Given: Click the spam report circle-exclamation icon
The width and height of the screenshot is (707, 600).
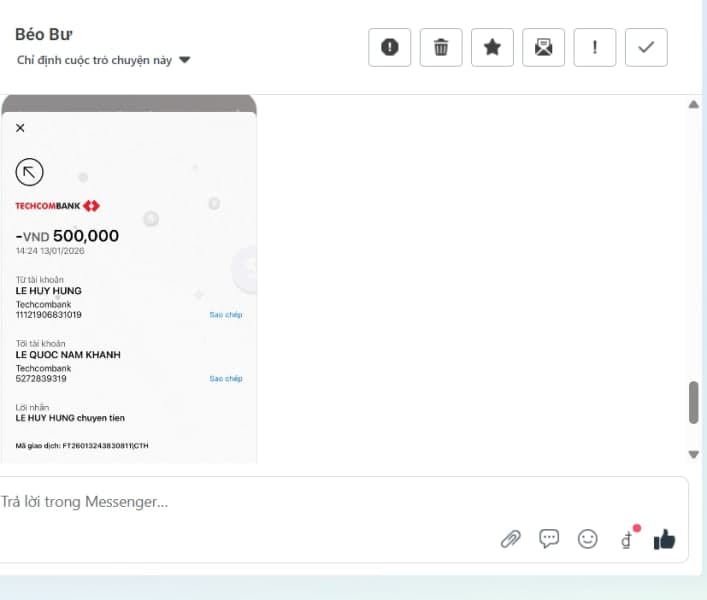Looking at the screenshot, I should click(x=389, y=47).
